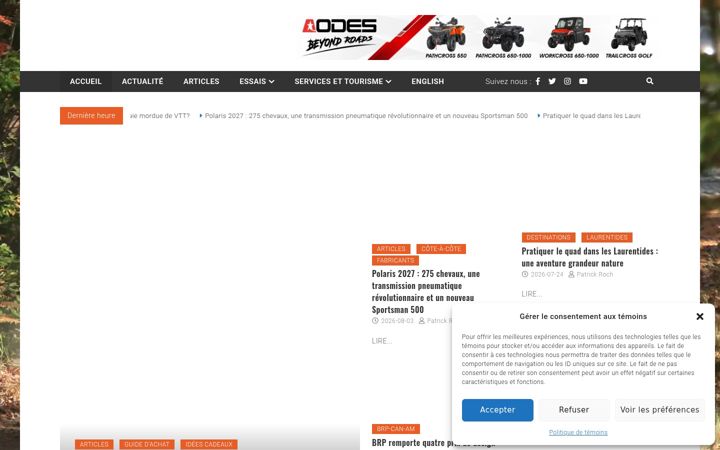The image size is (720, 450).
Task: Open article BRP remporte quatre prix
Action: pos(411,443)
